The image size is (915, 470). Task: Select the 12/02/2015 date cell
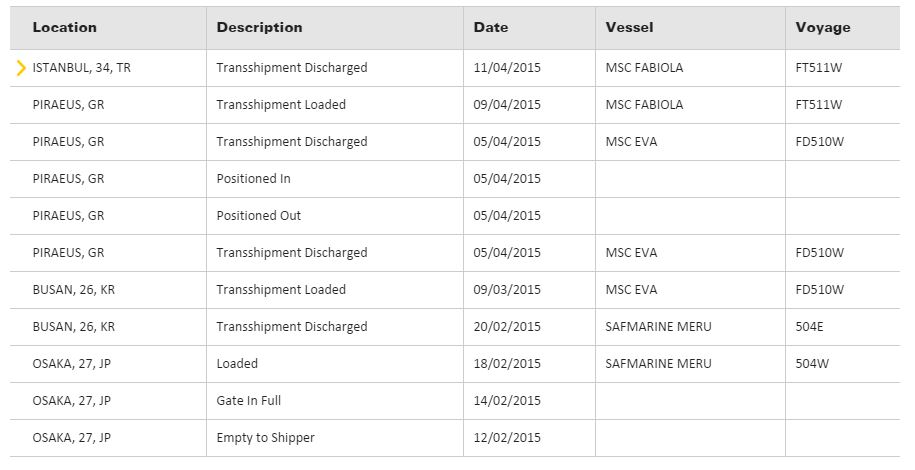click(507, 438)
